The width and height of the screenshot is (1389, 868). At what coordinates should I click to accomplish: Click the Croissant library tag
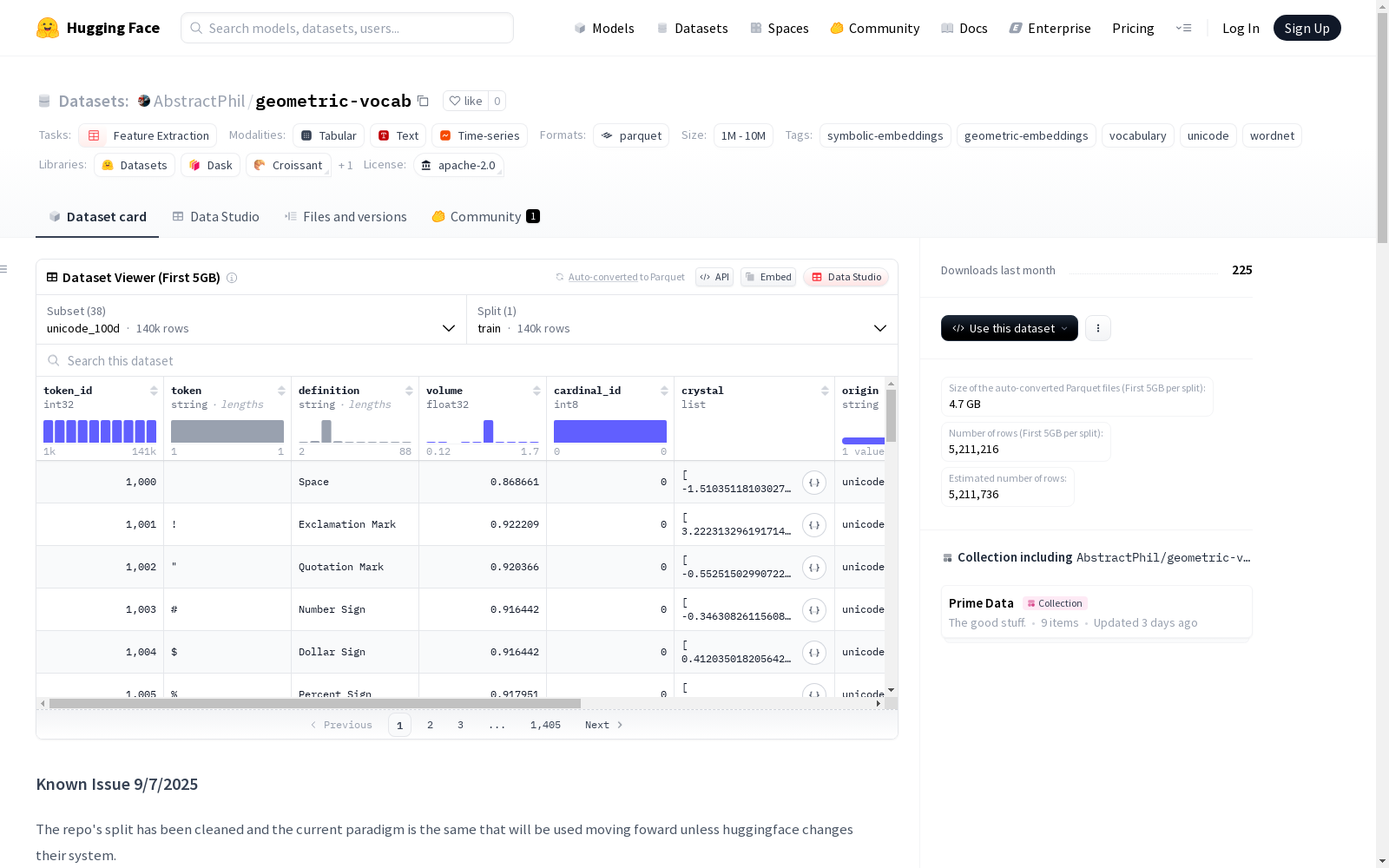pos(288,165)
